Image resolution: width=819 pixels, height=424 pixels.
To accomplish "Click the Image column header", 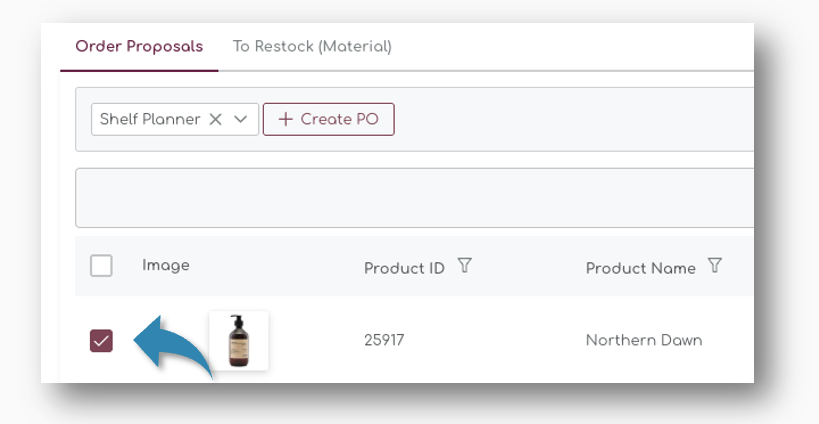I will click(x=166, y=265).
